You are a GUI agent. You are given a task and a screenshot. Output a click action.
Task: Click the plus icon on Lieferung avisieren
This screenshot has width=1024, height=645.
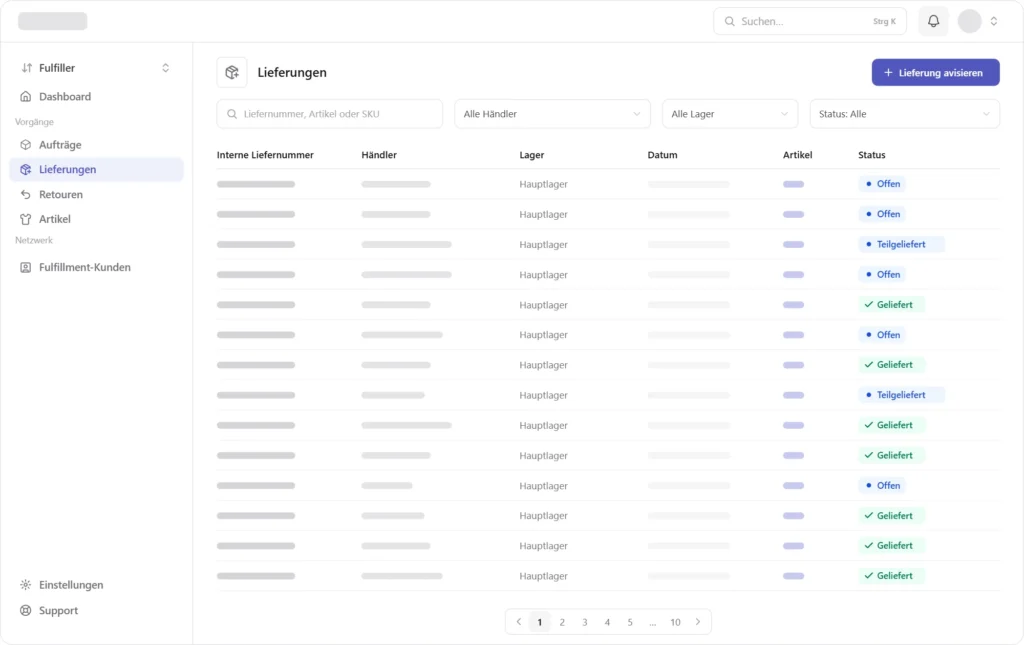(888, 72)
